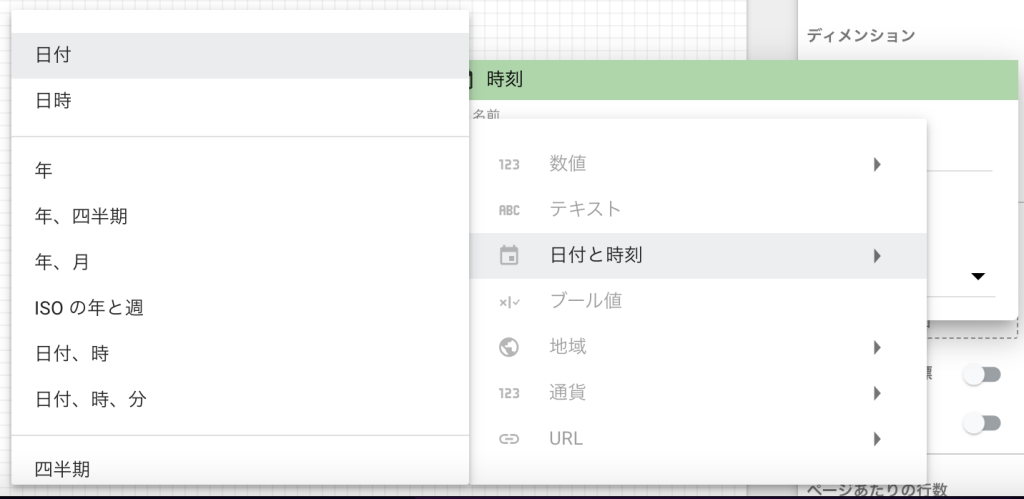Toggle the upper switch in right panel
1024x499 pixels.
tap(981, 375)
